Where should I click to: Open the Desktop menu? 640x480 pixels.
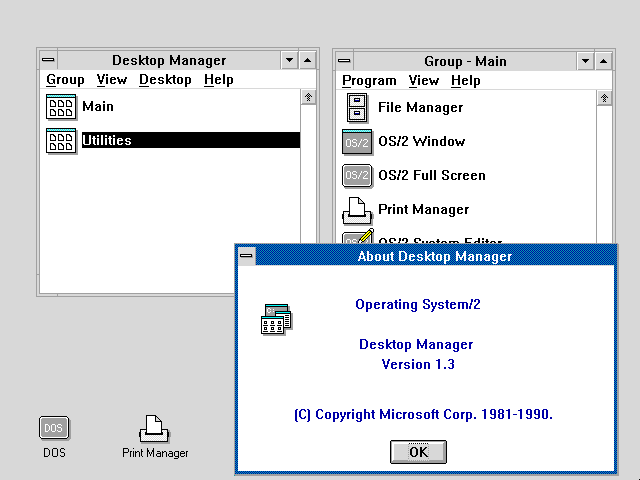click(x=165, y=80)
